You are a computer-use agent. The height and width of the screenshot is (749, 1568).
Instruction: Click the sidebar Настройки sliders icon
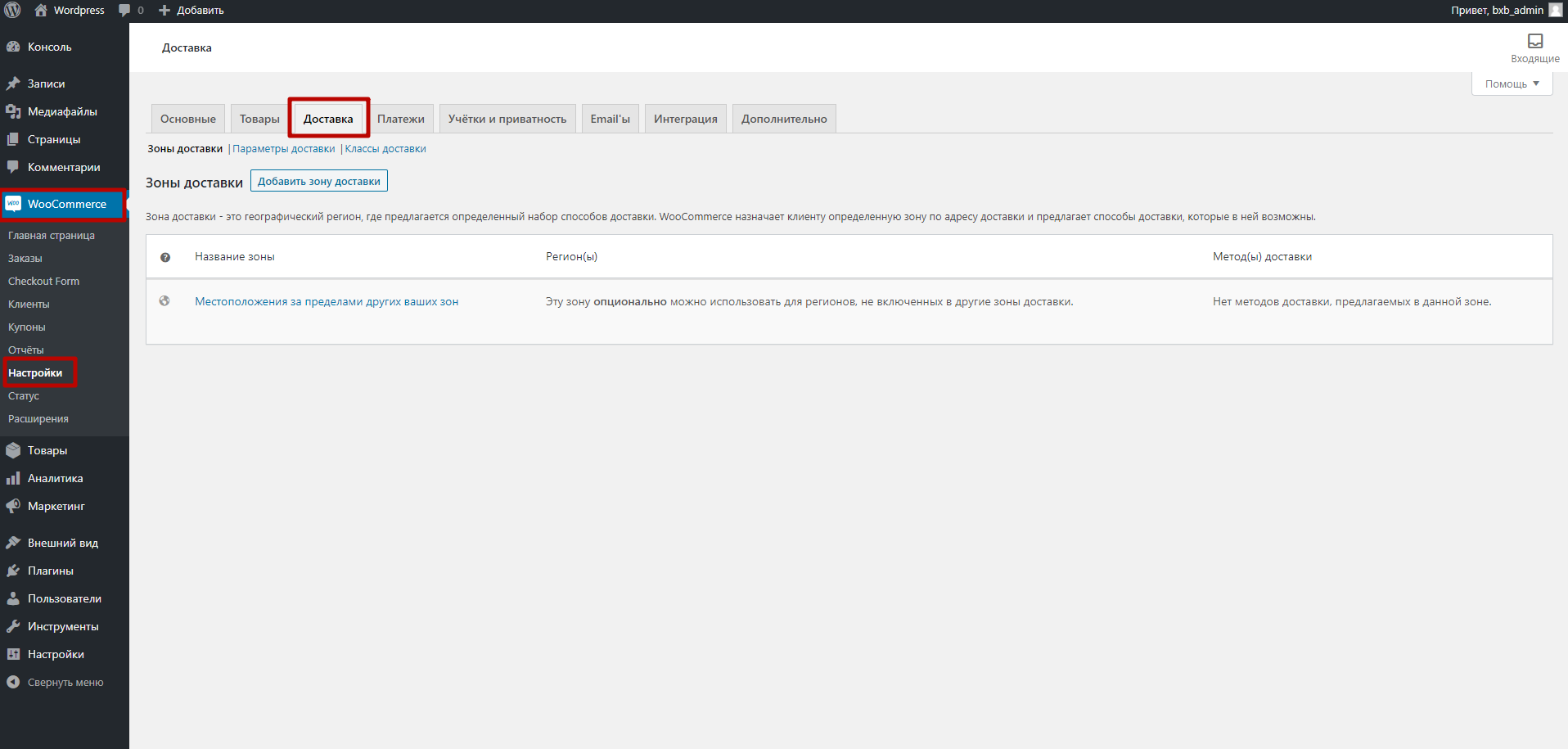tap(13, 654)
